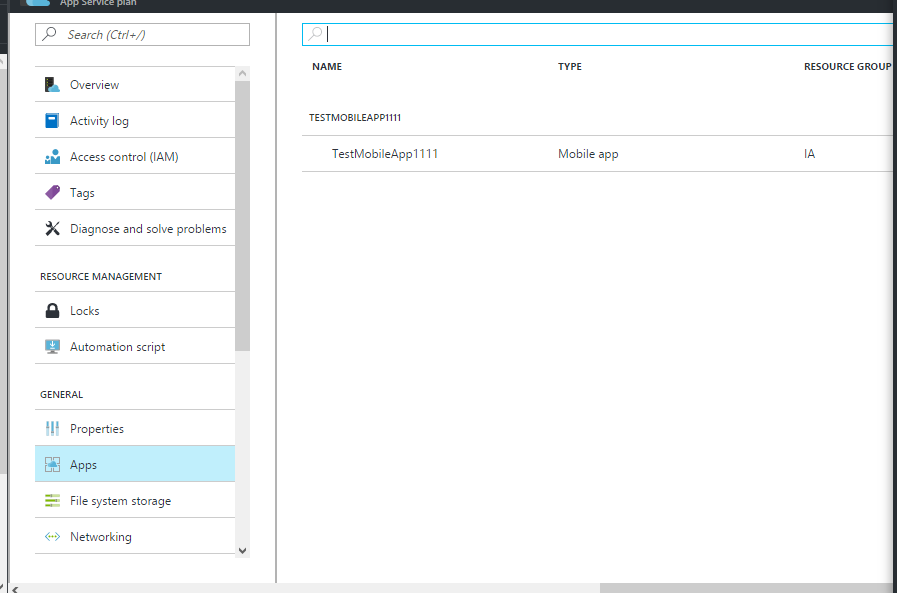The image size is (897, 593).
Task: Click the Properties sliders icon
Action: [52, 428]
